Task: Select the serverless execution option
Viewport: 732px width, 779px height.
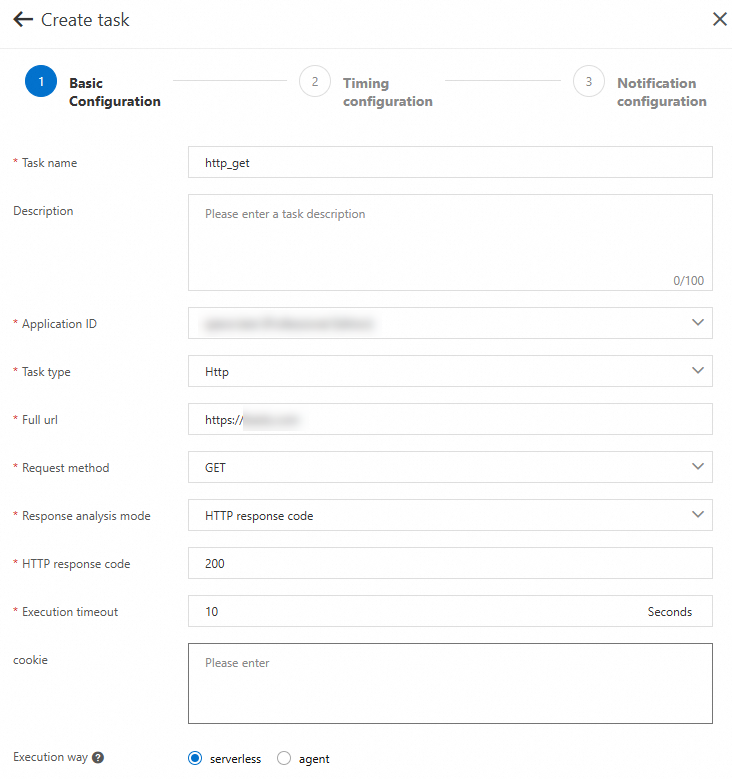Action: [x=195, y=758]
